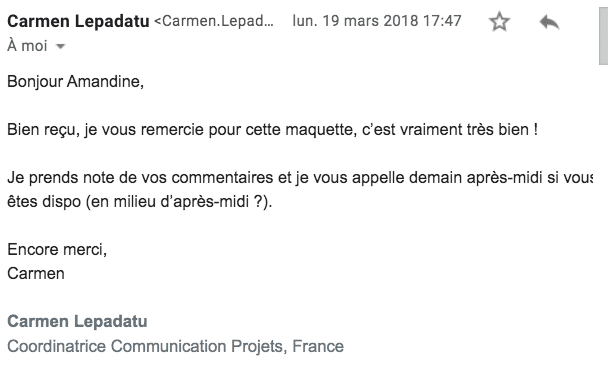Expand recipient details arrow beside À moi
Screen dimensions: 608x376
[x=60, y=47]
